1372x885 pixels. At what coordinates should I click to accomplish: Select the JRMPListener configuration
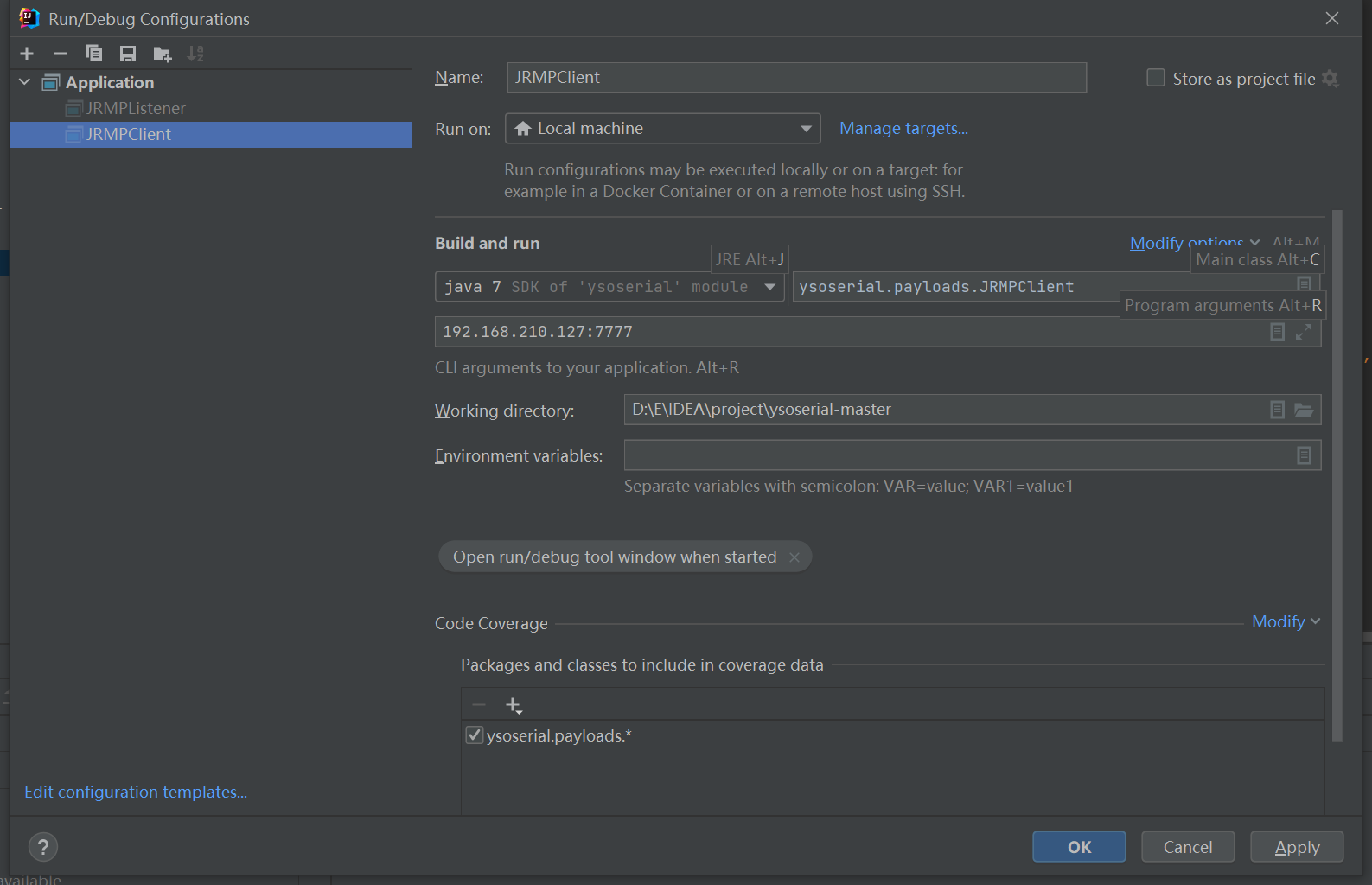click(136, 108)
